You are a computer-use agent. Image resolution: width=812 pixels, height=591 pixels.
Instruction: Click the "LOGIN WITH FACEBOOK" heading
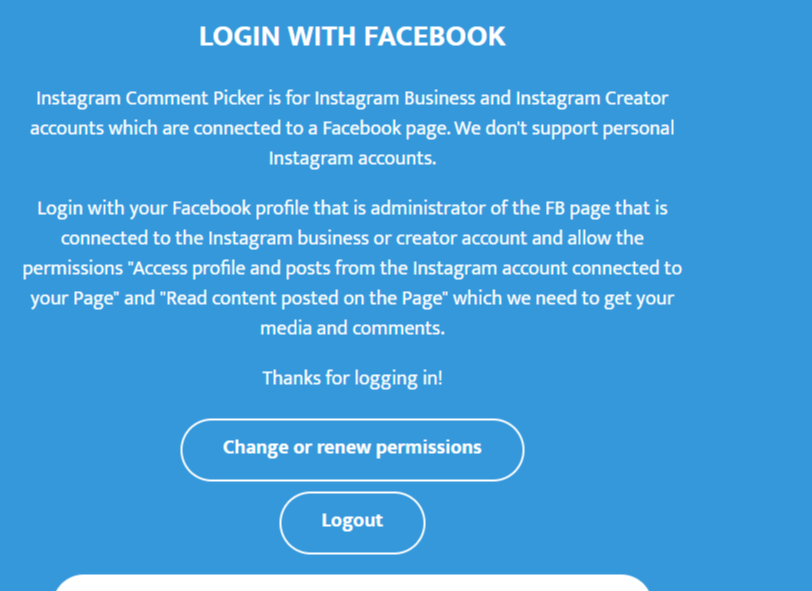(352, 37)
